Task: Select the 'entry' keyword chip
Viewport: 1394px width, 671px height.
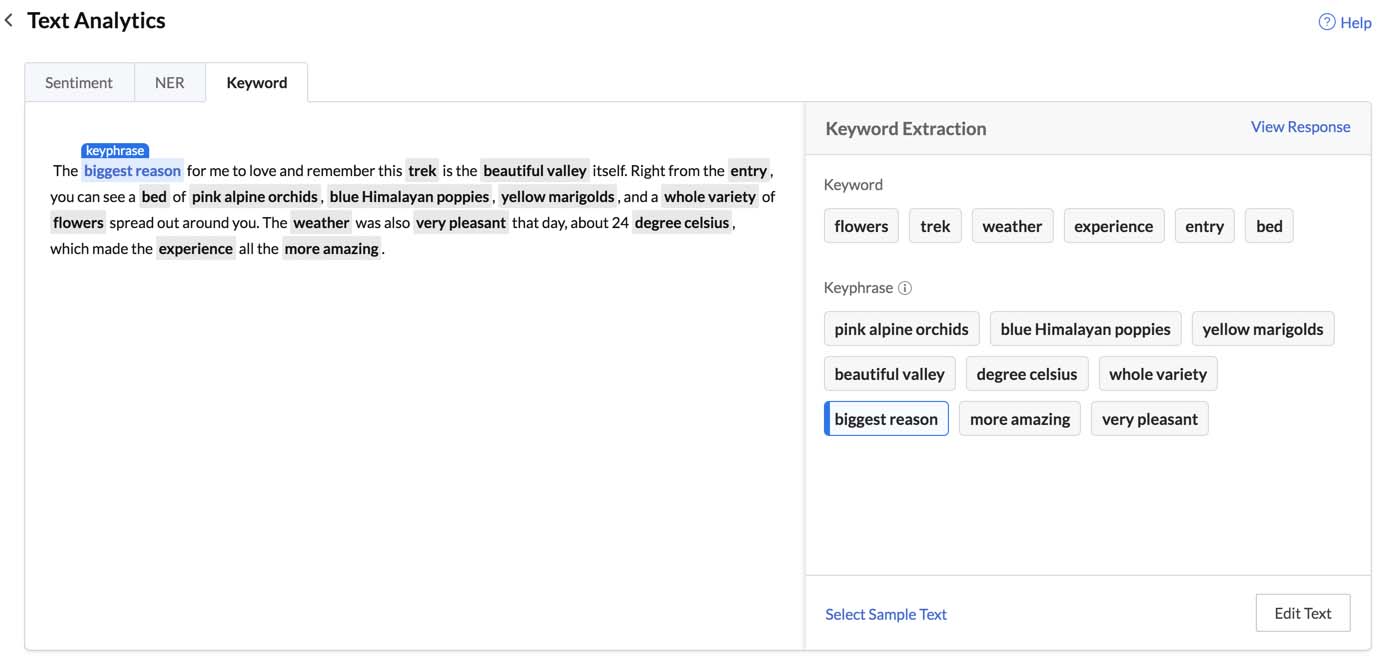Action: click(1204, 226)
